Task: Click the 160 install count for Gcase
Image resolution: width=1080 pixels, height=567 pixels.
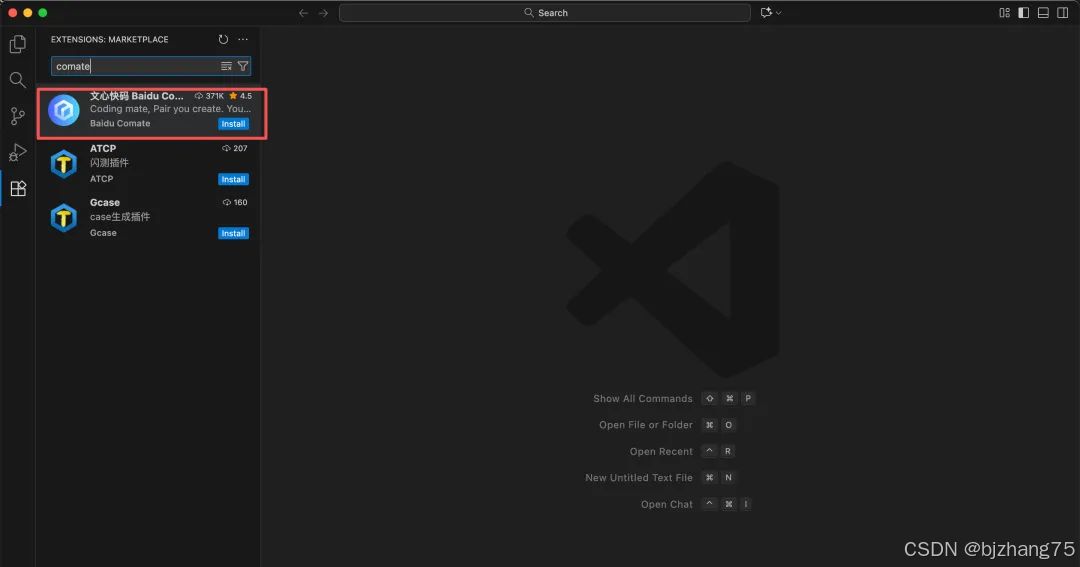Action: click(235, 203)
